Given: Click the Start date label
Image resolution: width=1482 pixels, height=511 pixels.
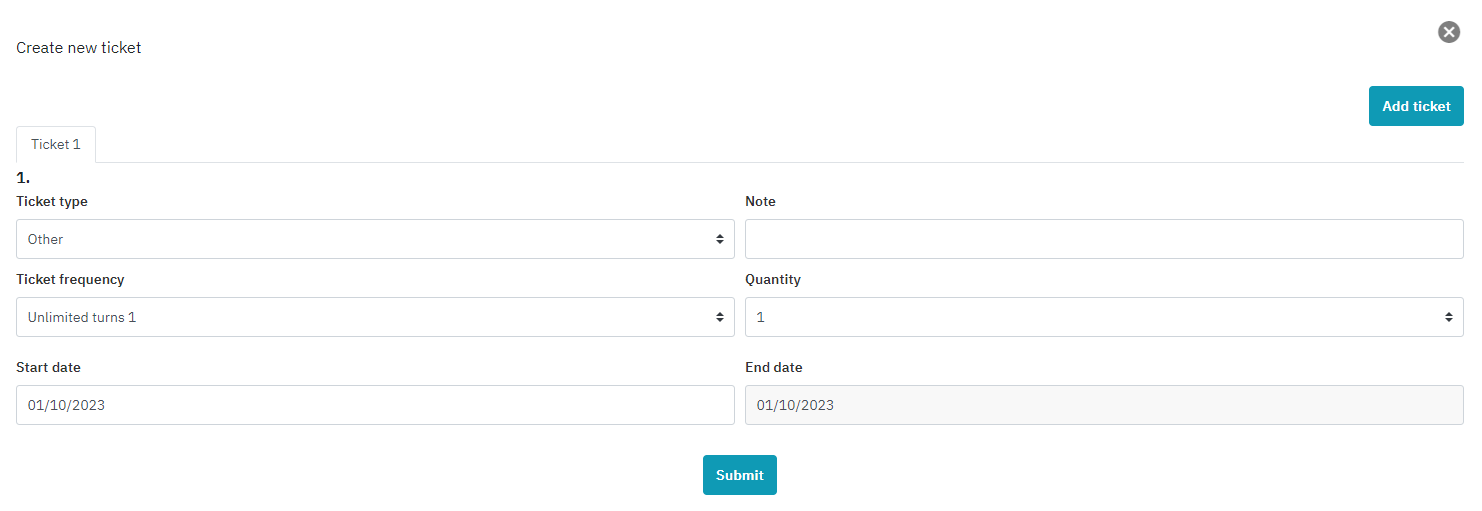Looking at the screenshot, I should pyautogui.click(x=48, y=367).
